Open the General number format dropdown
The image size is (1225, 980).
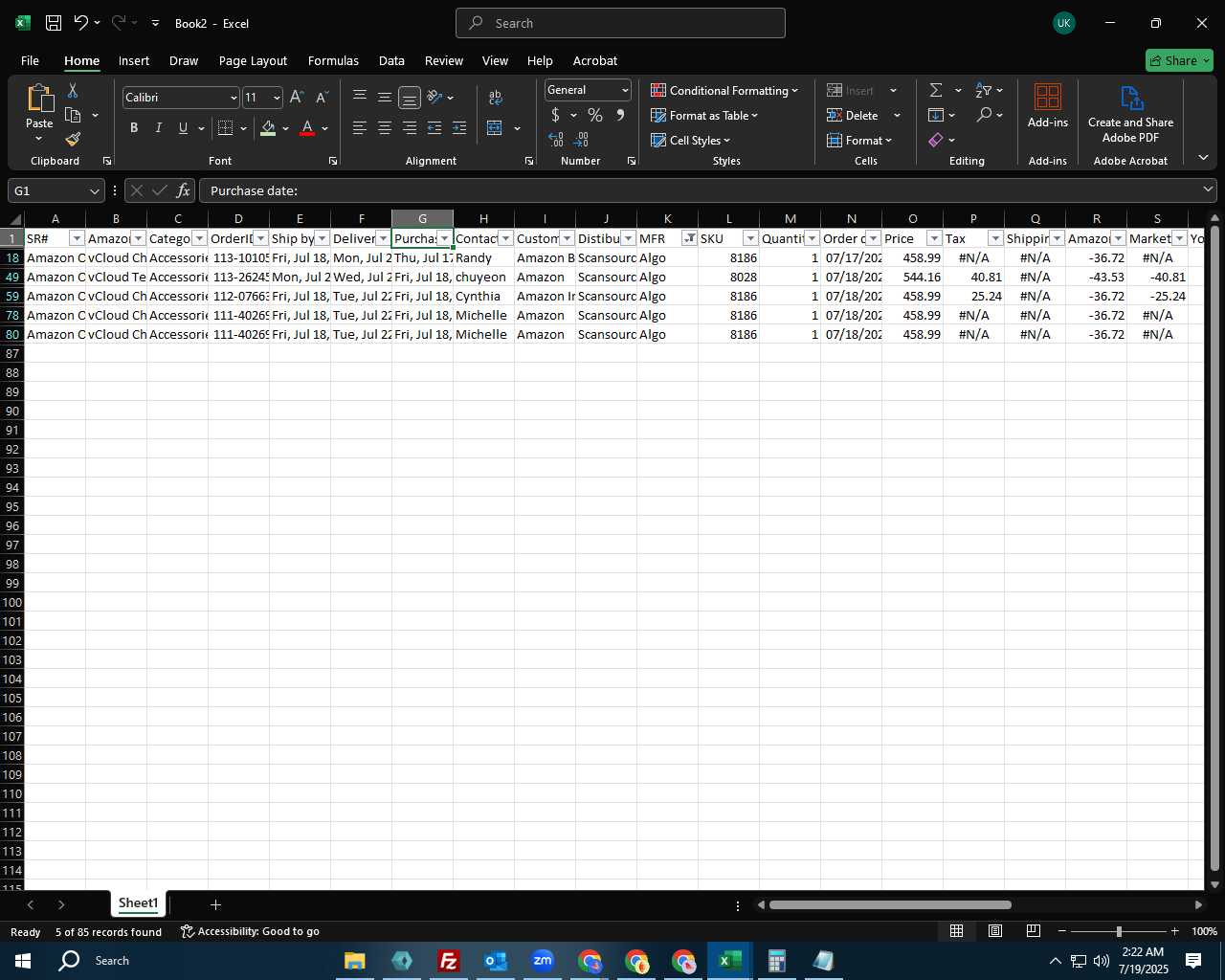[625, 90]
